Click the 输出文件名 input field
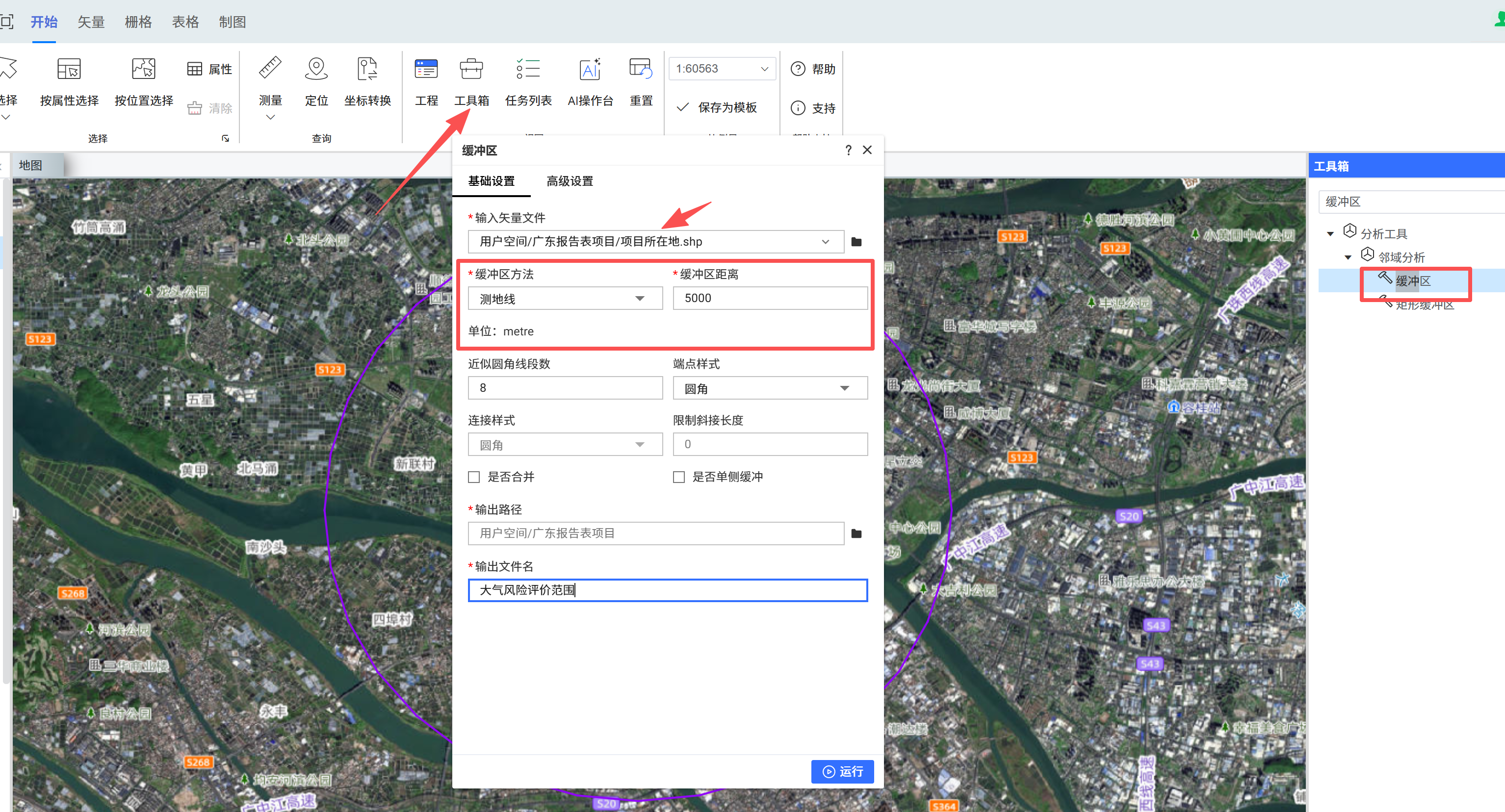This screenshot has width=1505, height=812. pos(667,590)
